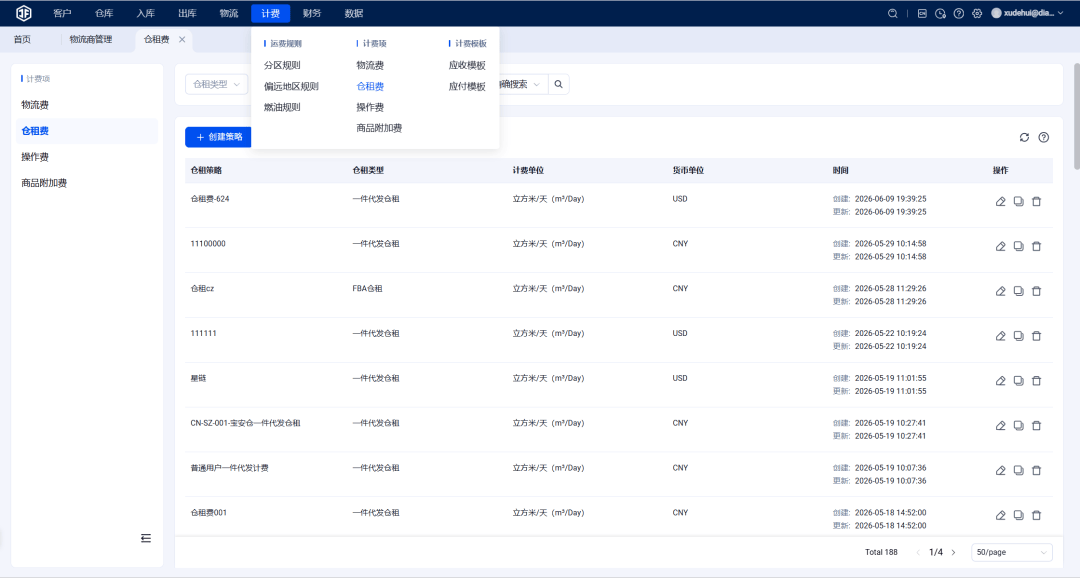Refresh the strategy table with the refresh icon

(x=1024, y=137)
